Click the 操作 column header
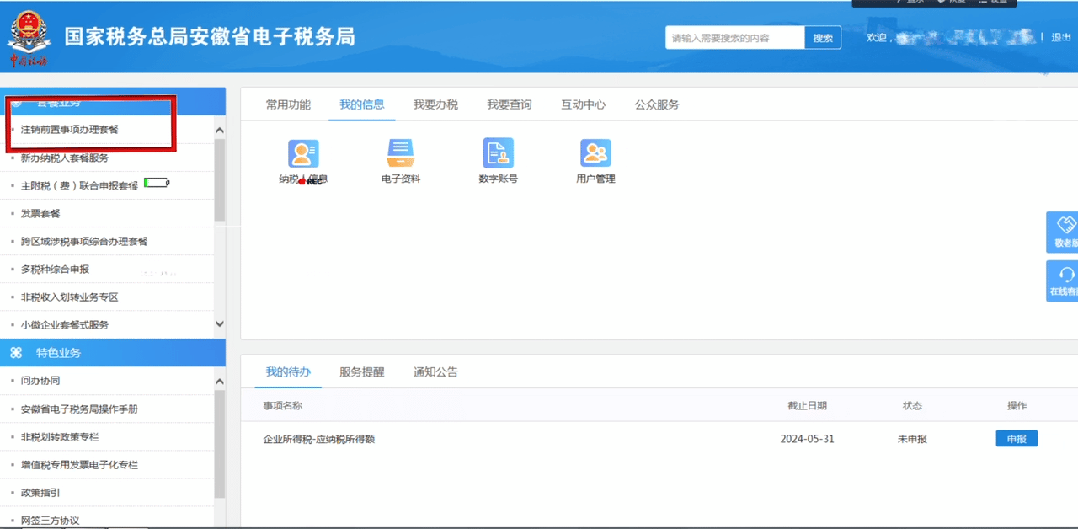 1016,406
